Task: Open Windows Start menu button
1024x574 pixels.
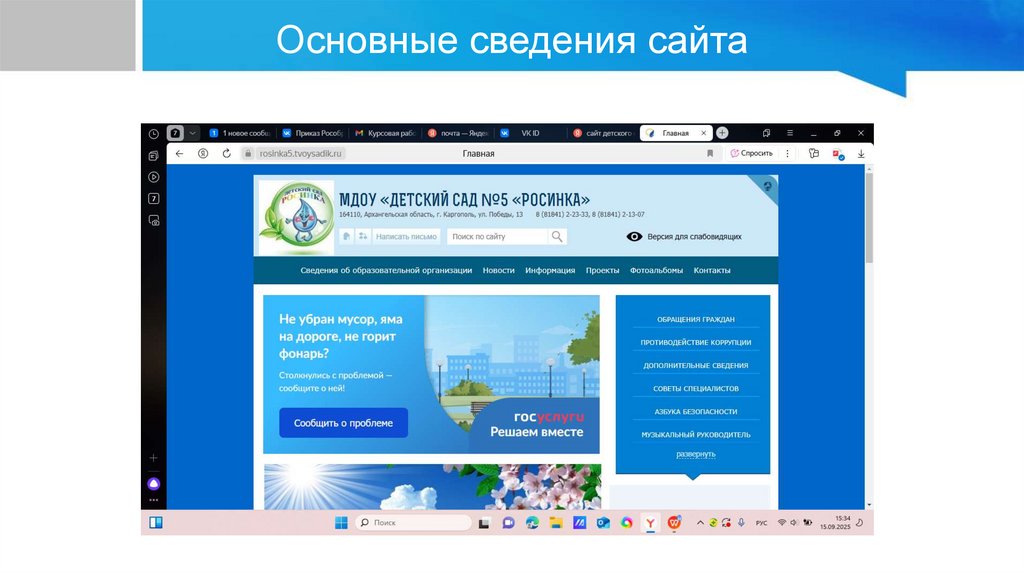Action: tap(341, 522)
